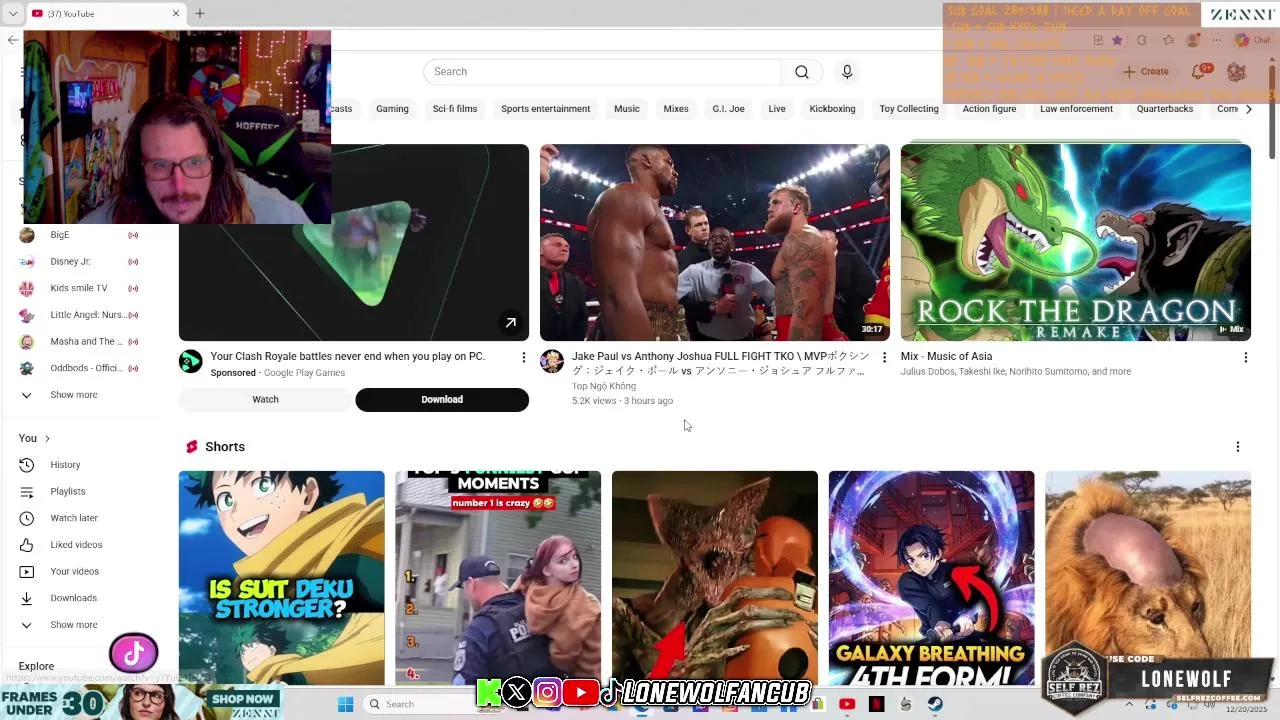This screenshot has height=720, width=1280.
Task: Click the Watch button on the ad
Action: click(x=265, y=400)
